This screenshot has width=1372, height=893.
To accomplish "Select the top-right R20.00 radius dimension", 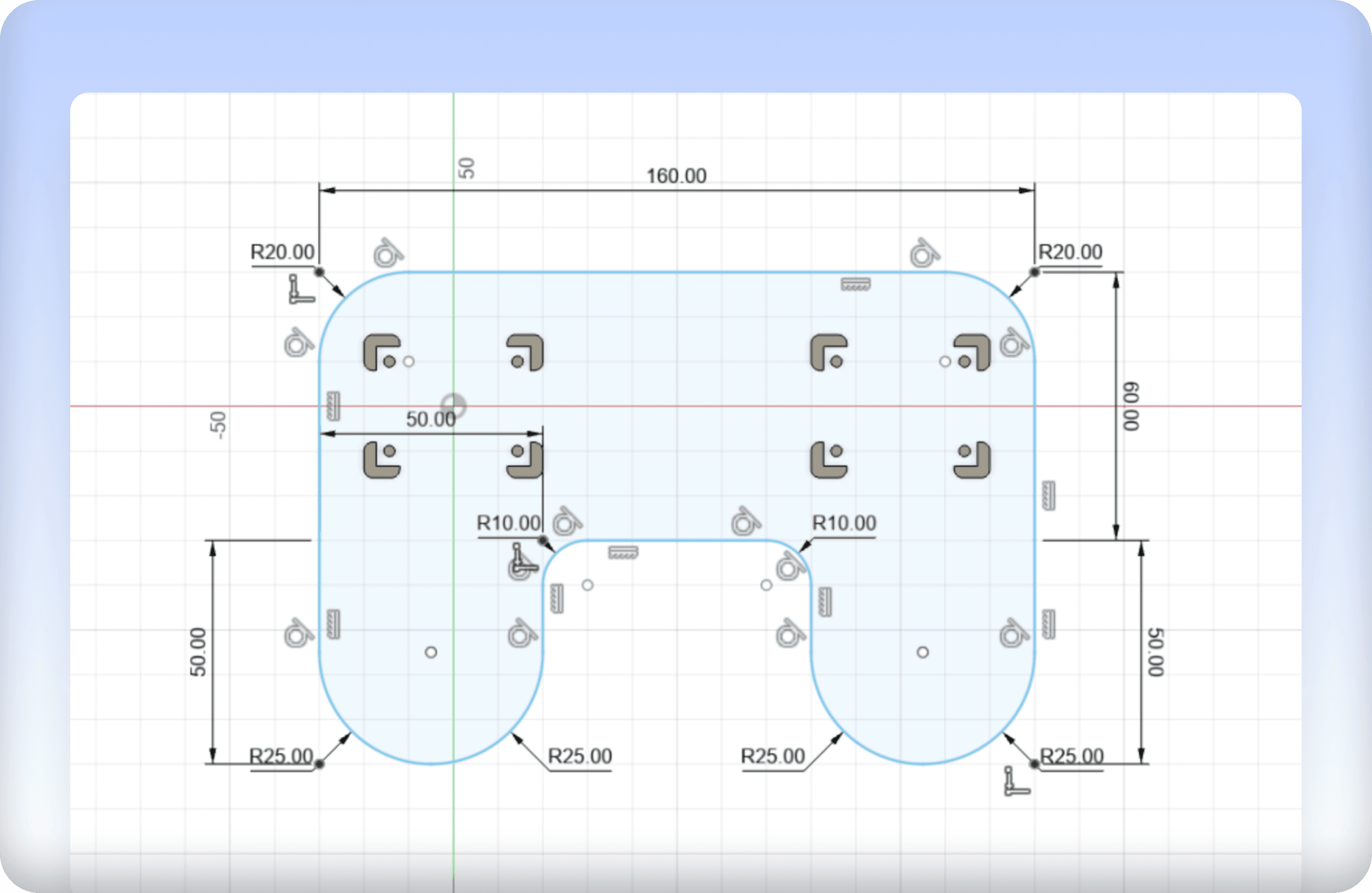I will pyautogui.click(x=1069, y=252).
